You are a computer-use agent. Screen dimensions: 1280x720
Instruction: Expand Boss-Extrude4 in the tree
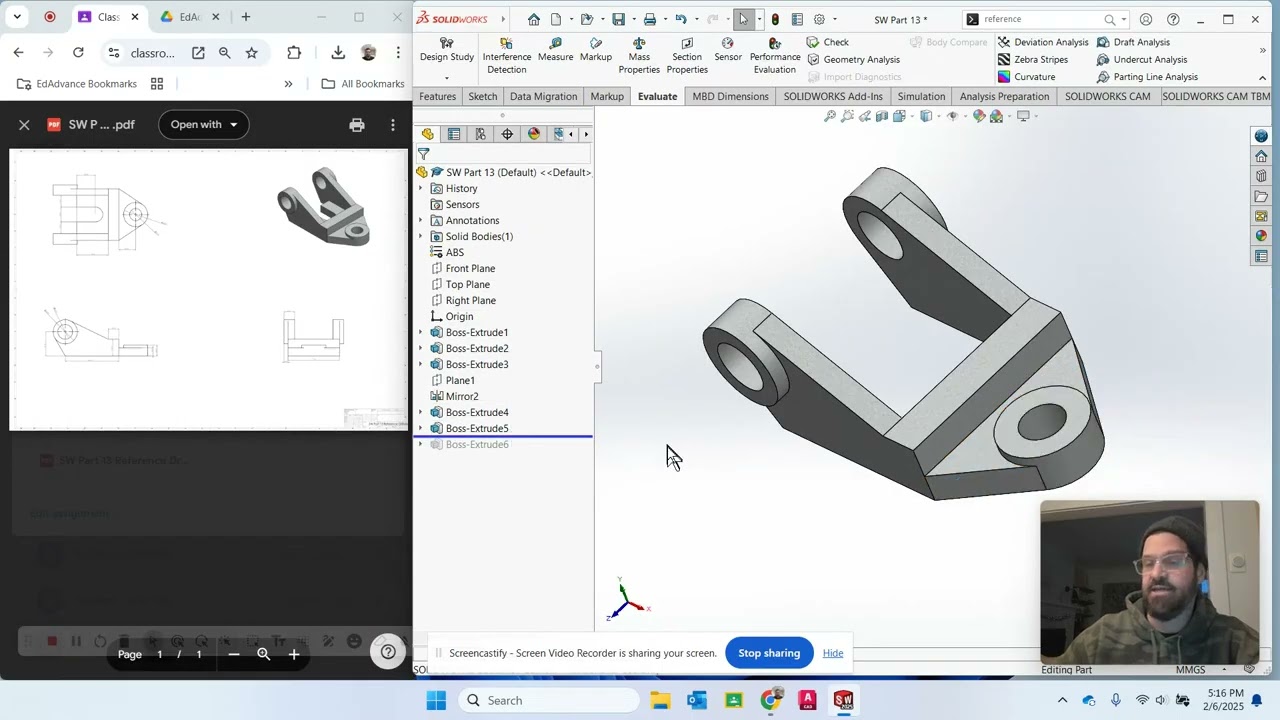[421, 412]
